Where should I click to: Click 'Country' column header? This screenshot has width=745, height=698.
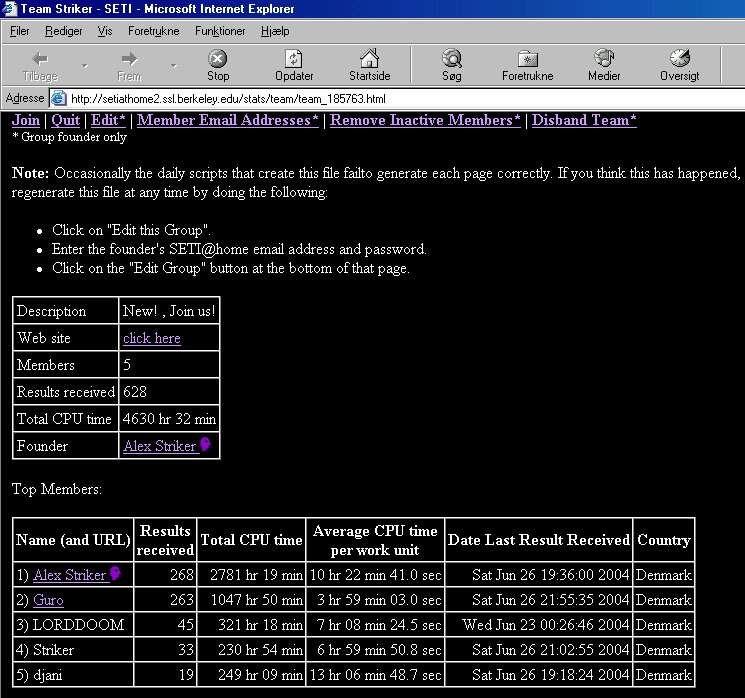coord(664,540)
